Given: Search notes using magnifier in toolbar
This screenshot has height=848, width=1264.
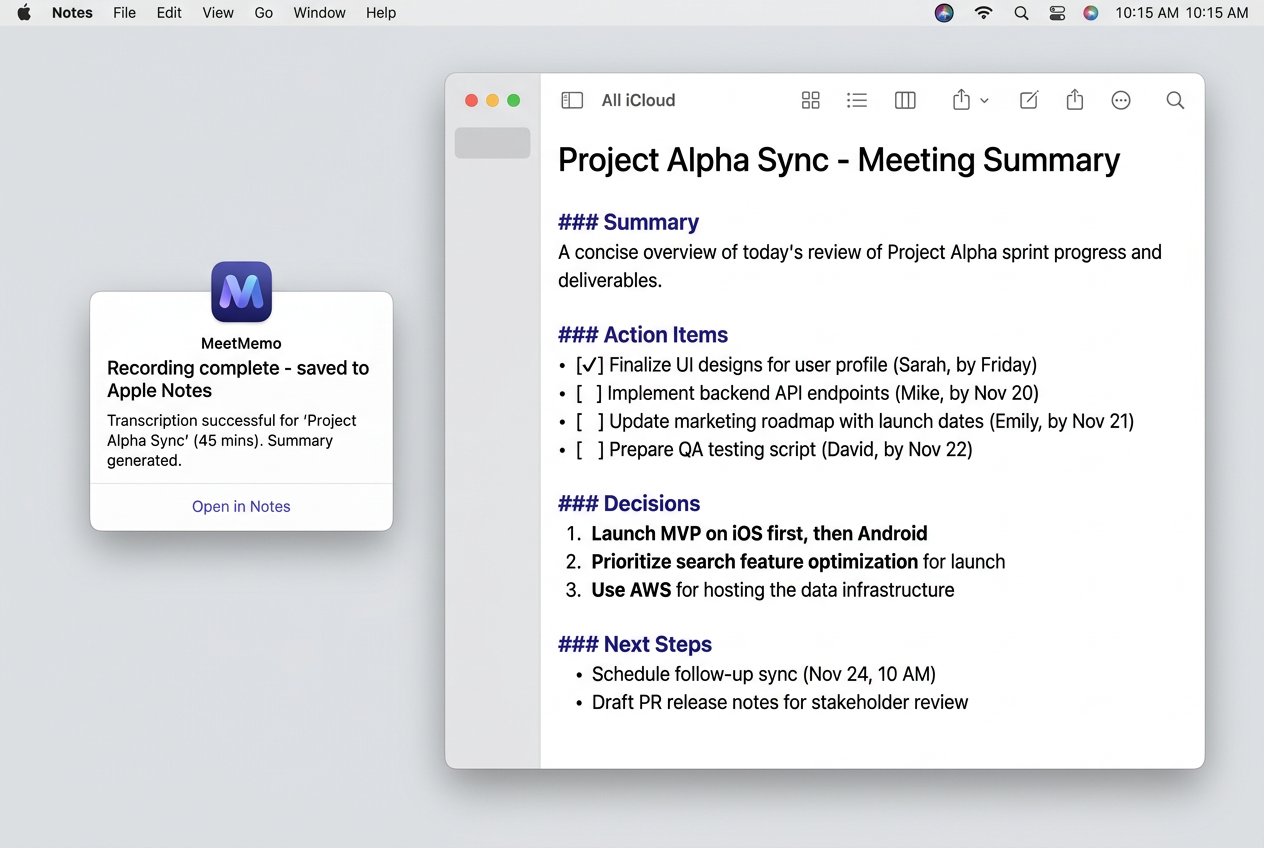Looking at the screenshot, I should pos(1175,100).
